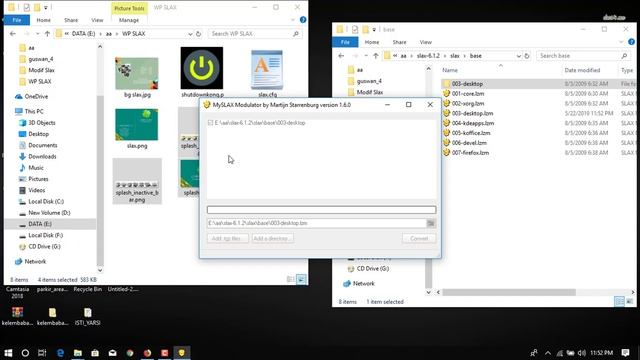Select 002-xorg.lzm file in base window
The height and width of the screenshot is (360, 640).
pos(468,104)
